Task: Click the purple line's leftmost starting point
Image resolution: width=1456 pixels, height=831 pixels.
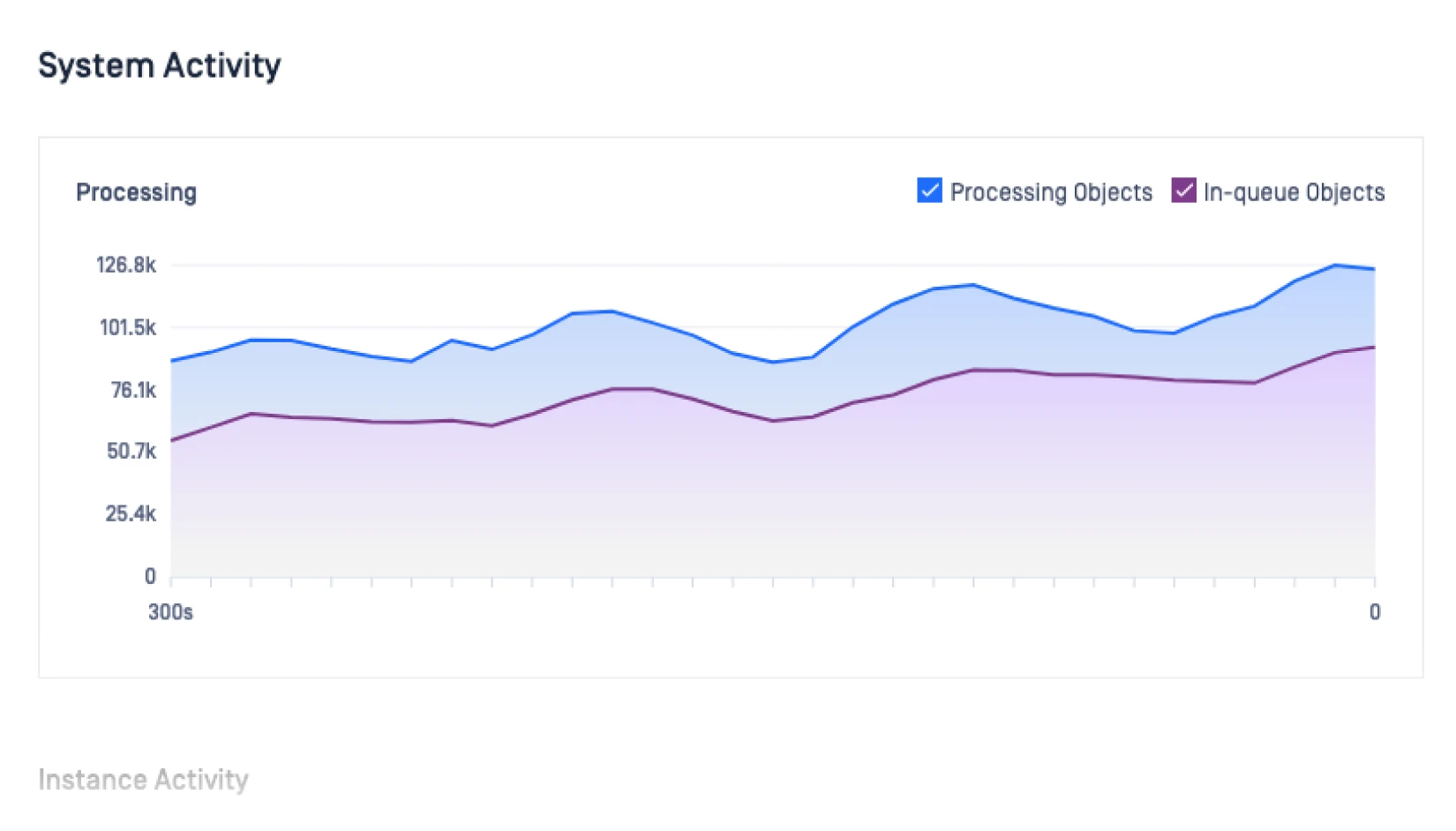Action: pyautogui.click(x=172, y=440)
